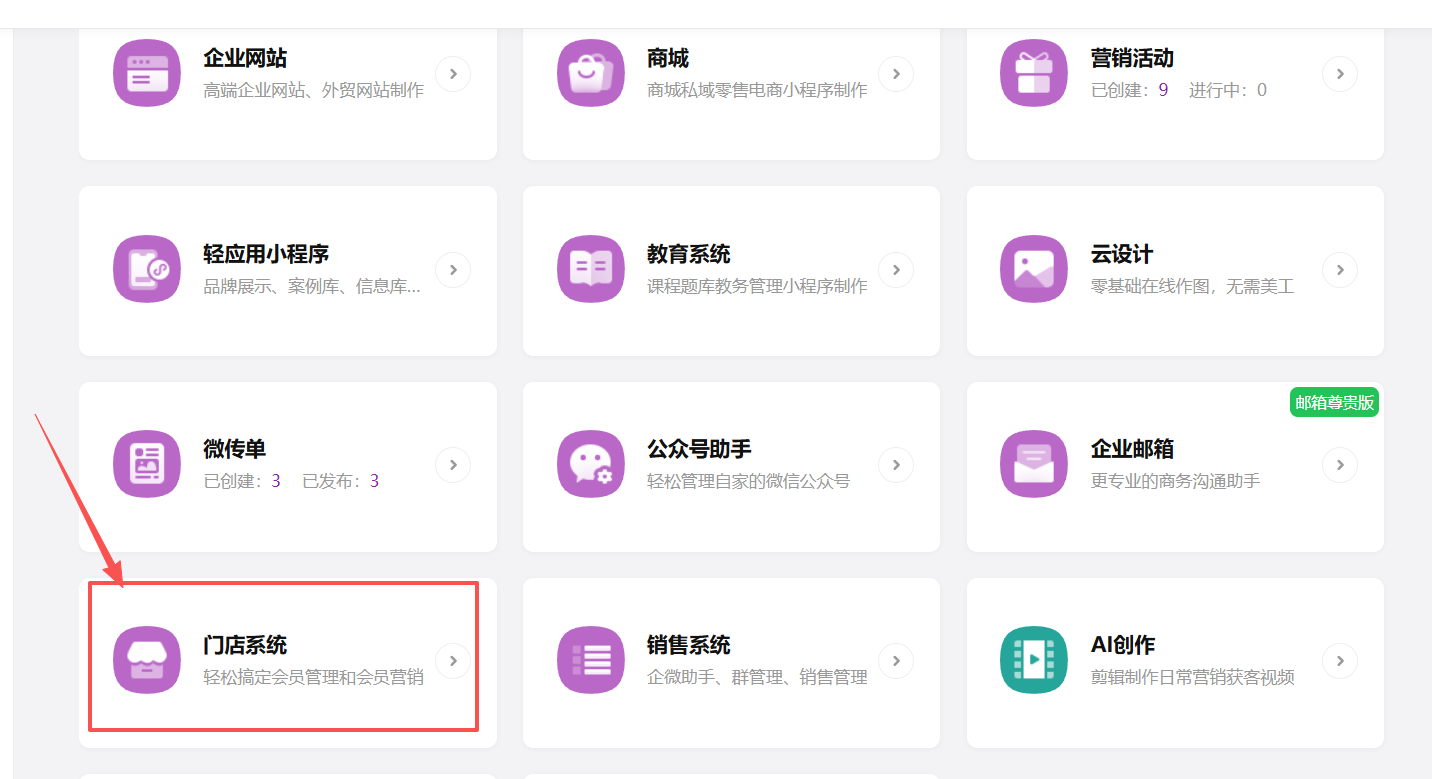Image resolution: width=1432 pixels, height=779 pixels.
Task: Click the text 商城私域零售电商小程序制作
Action: click(757, 90)
